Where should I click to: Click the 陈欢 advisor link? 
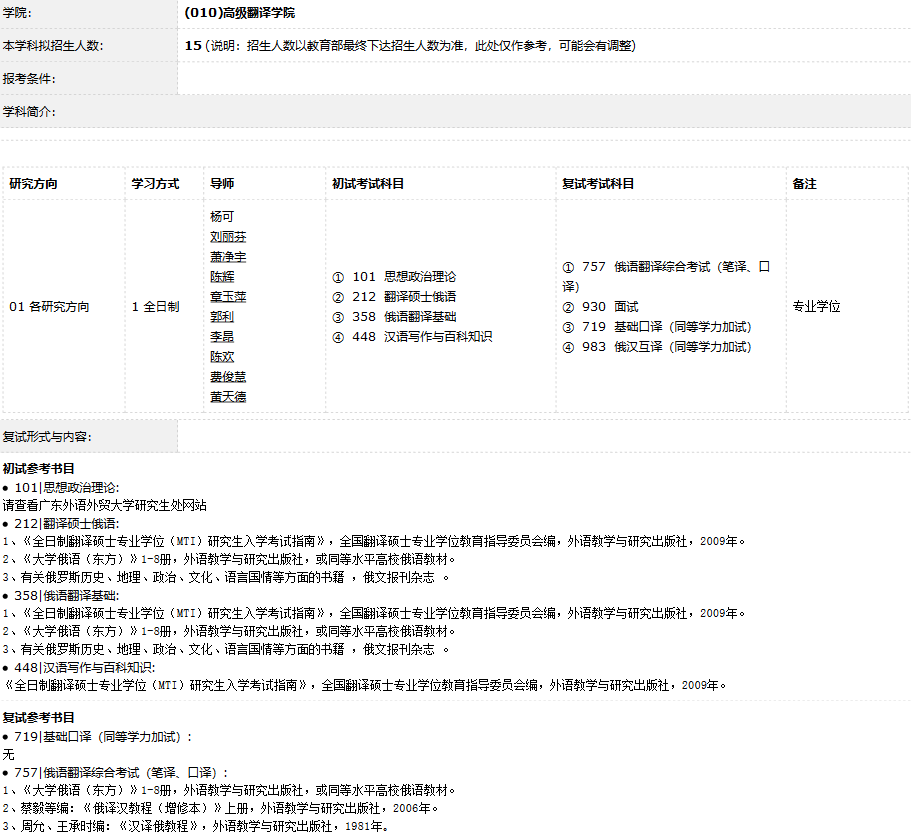(x=222, y=357)
